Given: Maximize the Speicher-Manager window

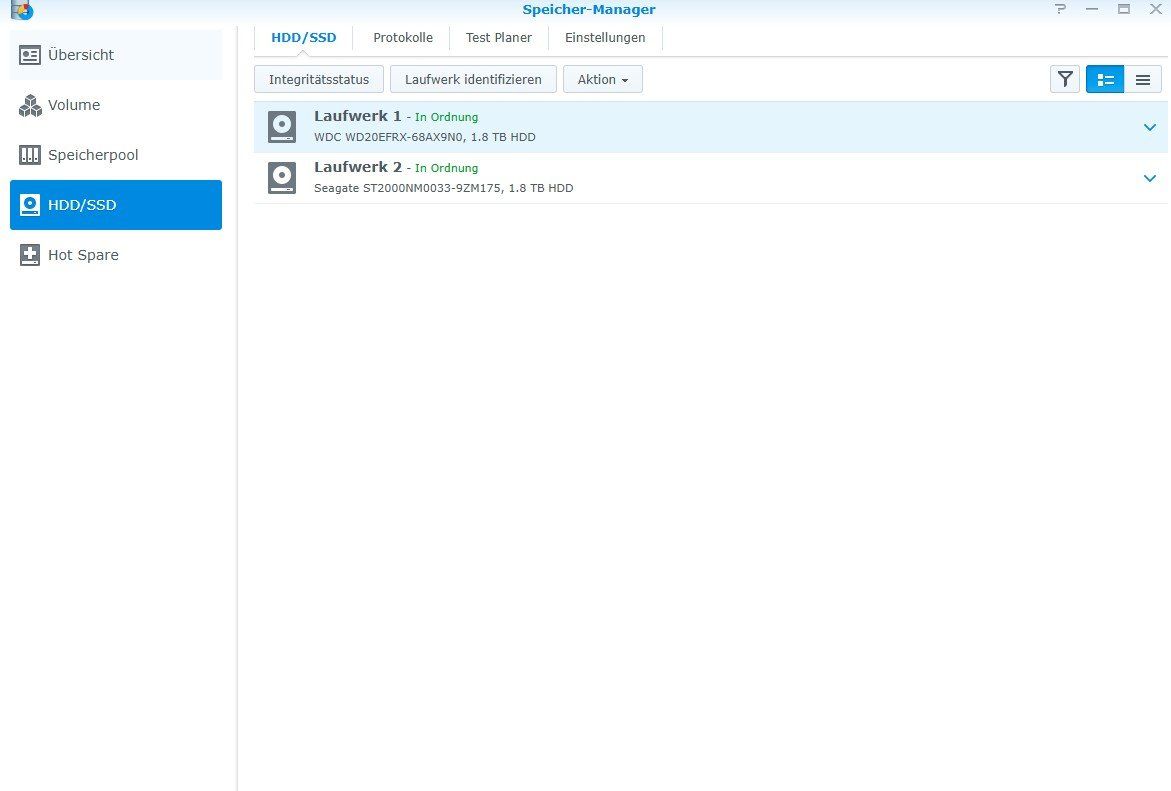Looking at the screenshot, I should 1123,10.
